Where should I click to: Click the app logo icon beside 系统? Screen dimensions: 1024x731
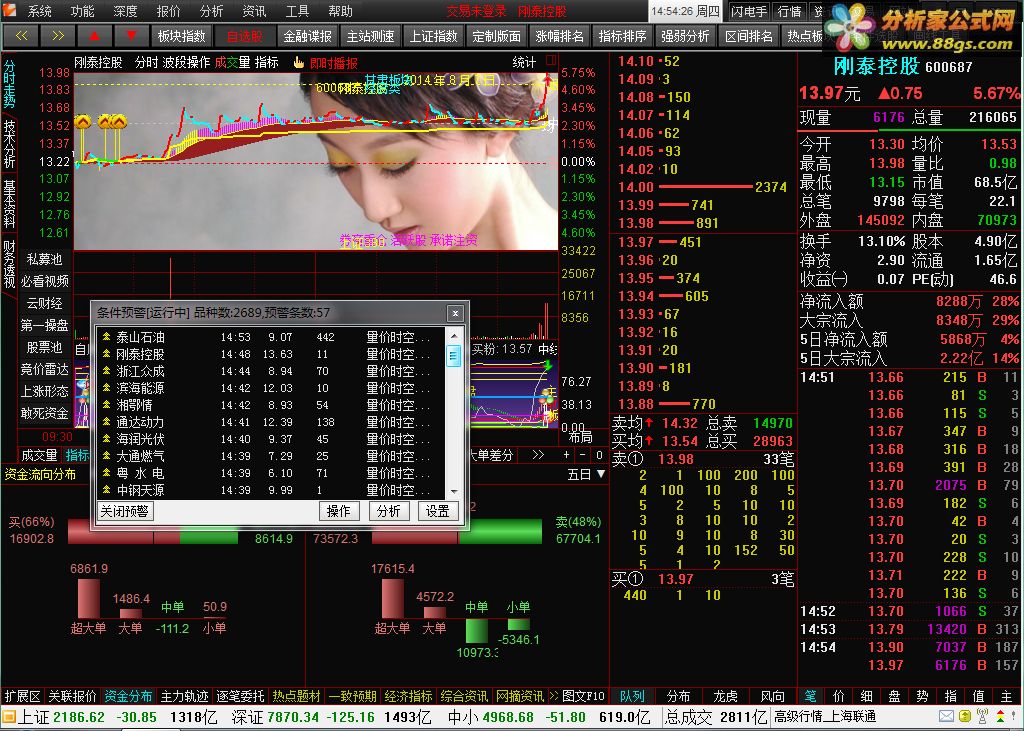[10, 10]
